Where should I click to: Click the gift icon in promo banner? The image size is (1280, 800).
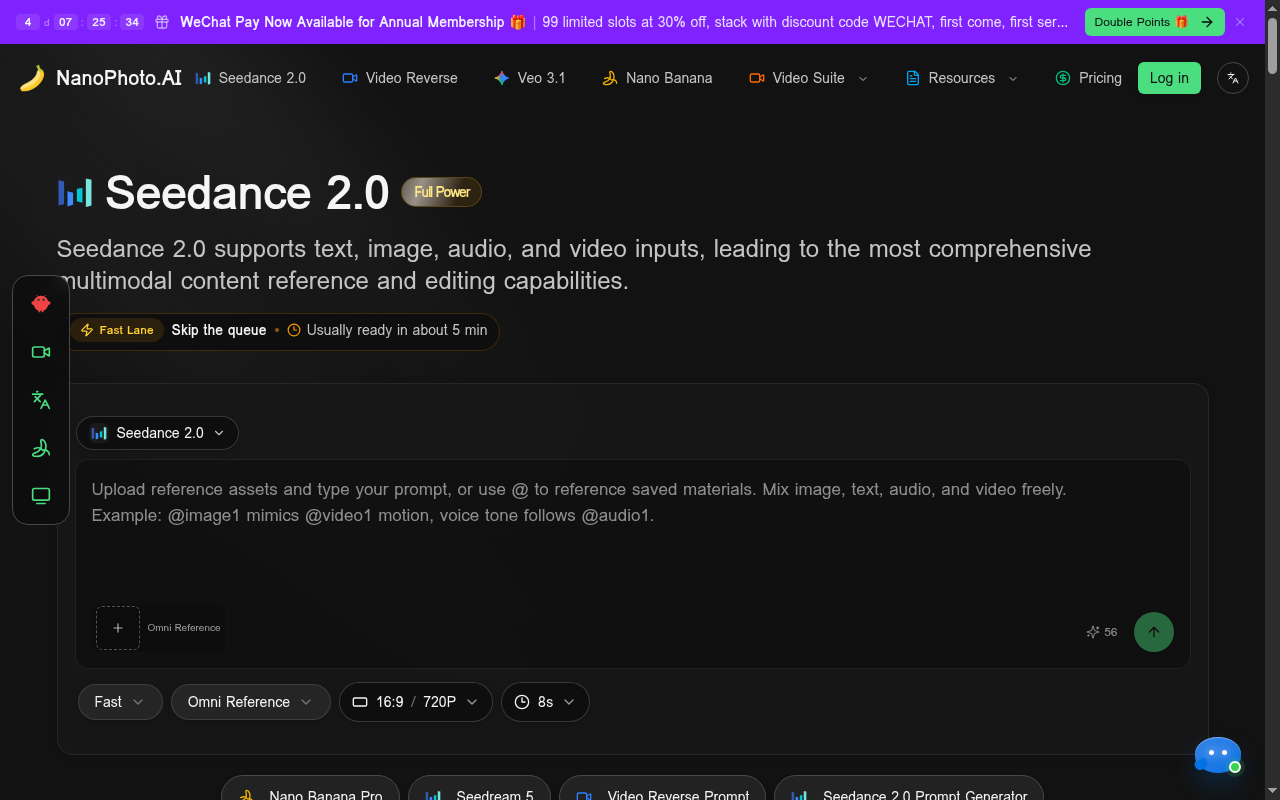point(162,22)
